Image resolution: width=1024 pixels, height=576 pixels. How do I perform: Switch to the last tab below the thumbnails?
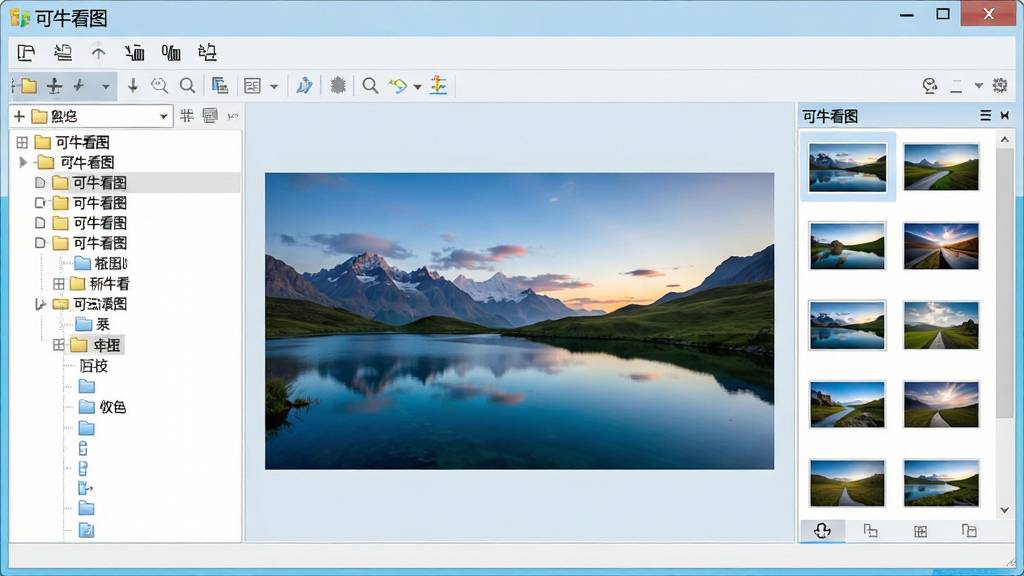[969, 530]
